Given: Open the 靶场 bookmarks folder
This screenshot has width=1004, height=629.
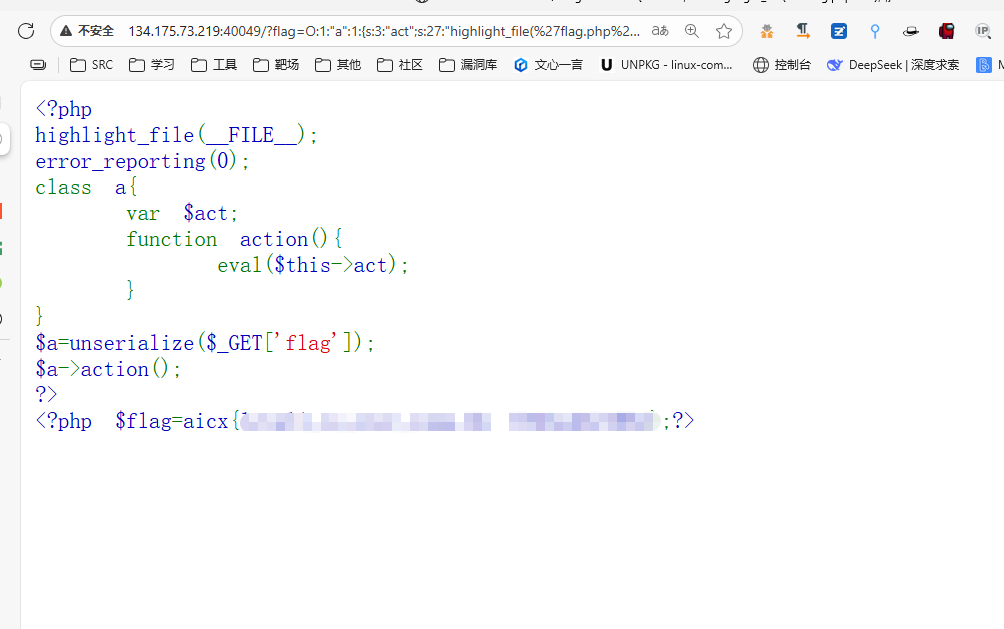Looking at the screenshot, I should pos(276,65).
